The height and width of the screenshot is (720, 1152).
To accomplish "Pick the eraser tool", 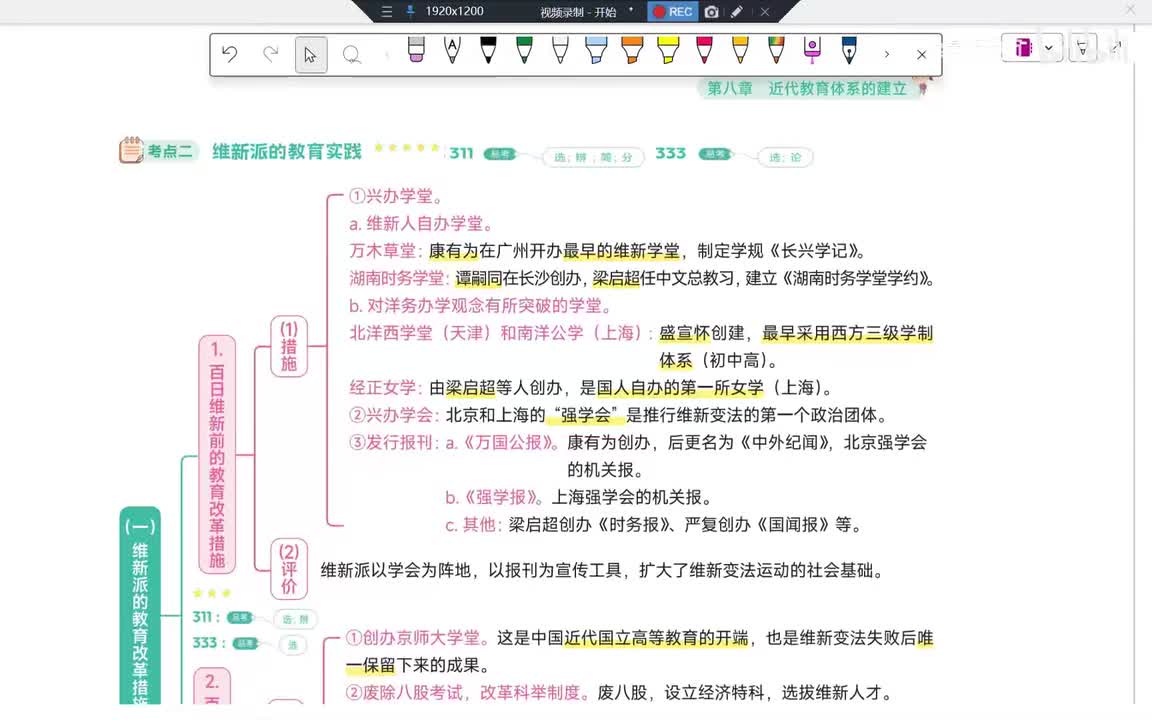I will point(416,50).
